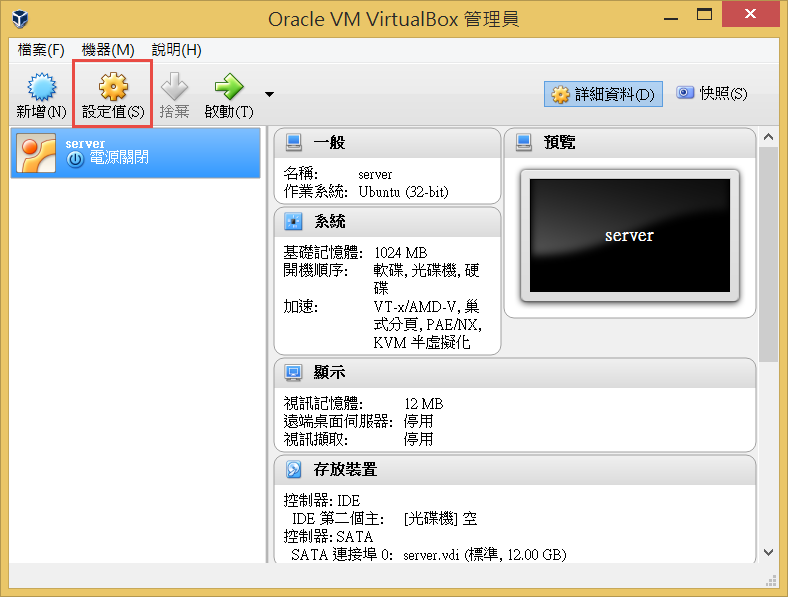Maximize the VirtualBox manager window

(x=704, y=14)
